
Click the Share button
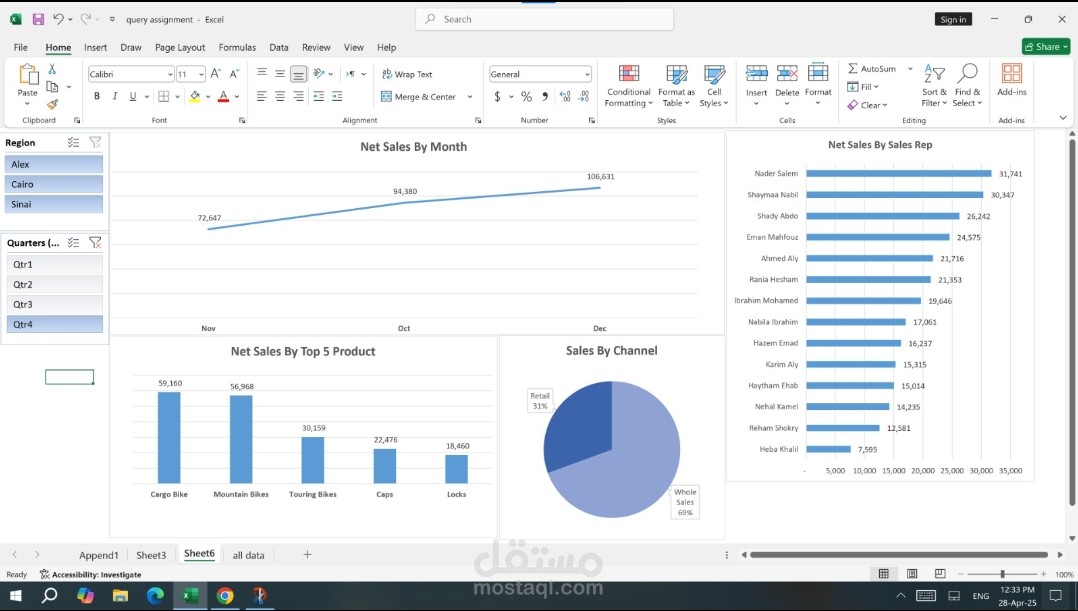pos(1046,47)
